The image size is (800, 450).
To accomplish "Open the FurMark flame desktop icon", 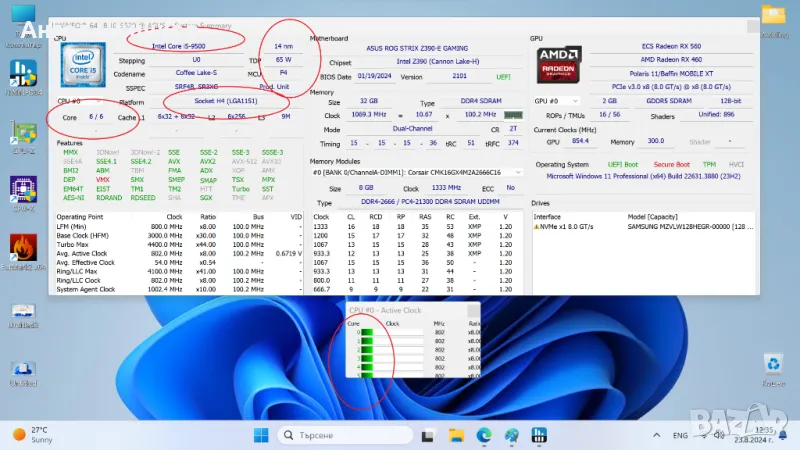I will tap(22, 249).
